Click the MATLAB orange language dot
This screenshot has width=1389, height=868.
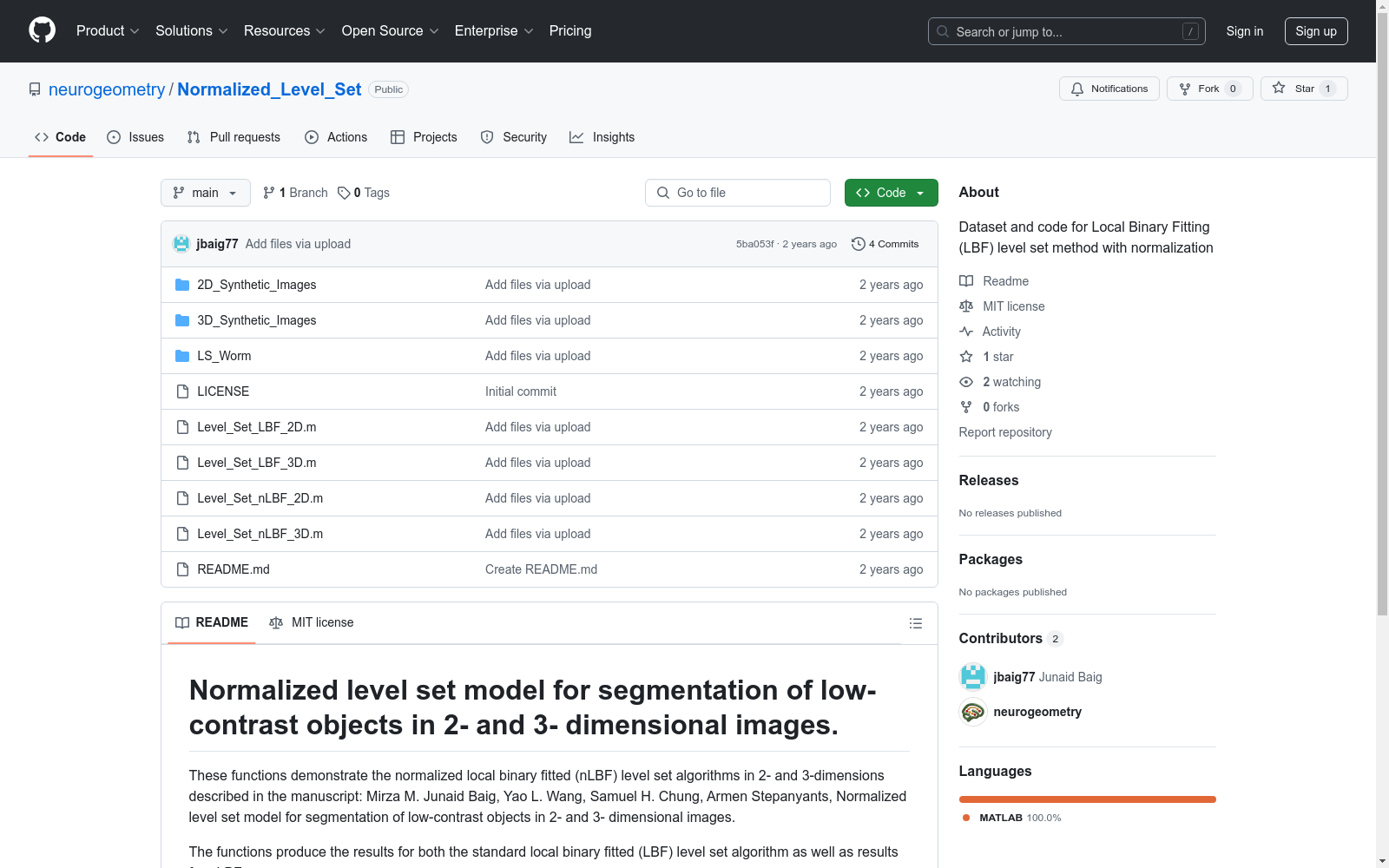(x=966, y=818)
